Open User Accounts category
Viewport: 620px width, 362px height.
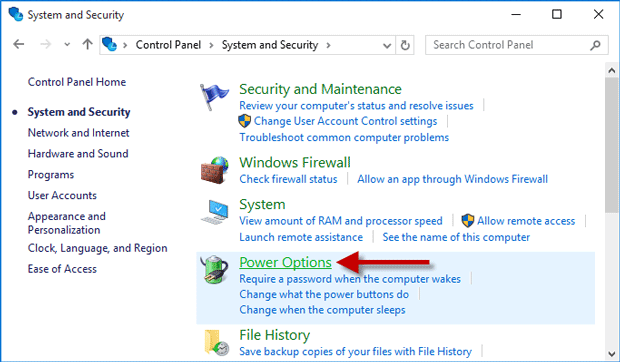tap(62, 195)
